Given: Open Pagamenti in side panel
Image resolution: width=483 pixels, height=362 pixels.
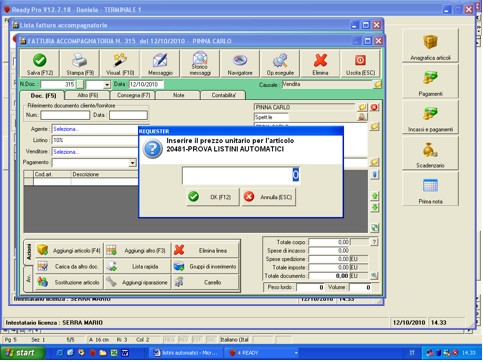Looking at the screenshot, I should point(430,82).
